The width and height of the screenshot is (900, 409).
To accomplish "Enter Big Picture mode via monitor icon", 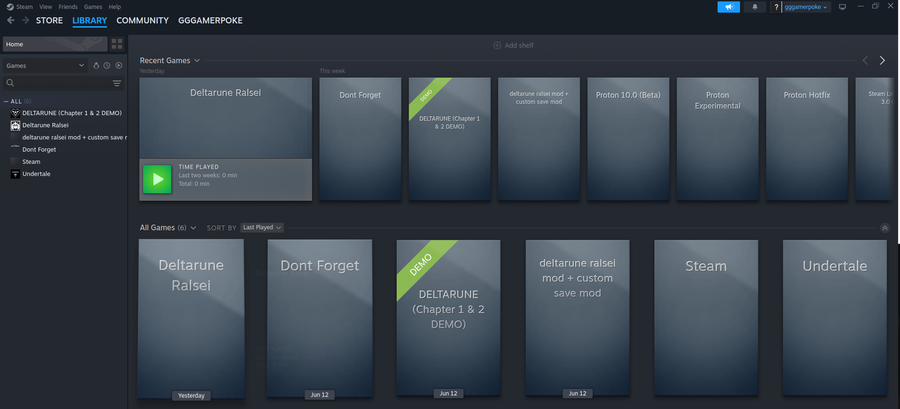I will click(843, 7).
